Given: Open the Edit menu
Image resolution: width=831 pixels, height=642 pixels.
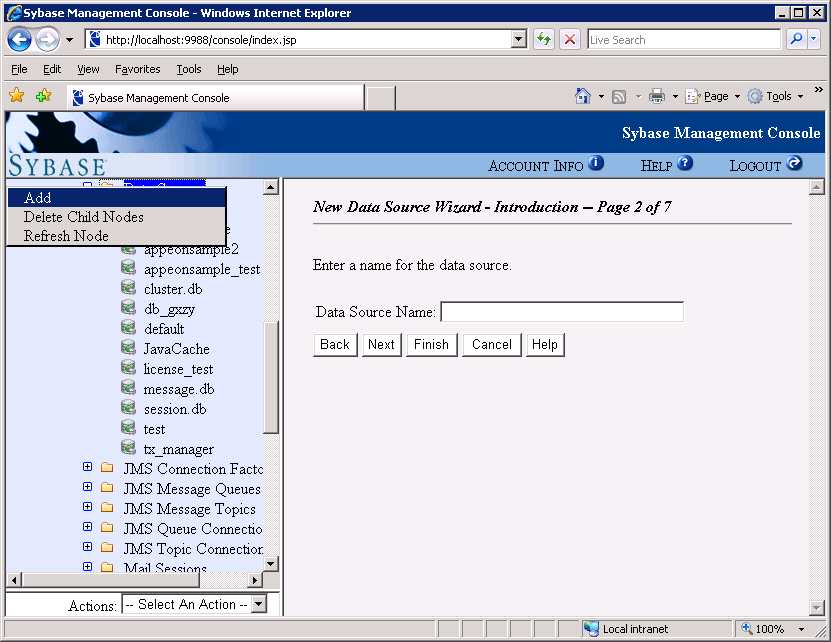Looking at the screenshot, I should pyautogui.click(x=52, y=69).
